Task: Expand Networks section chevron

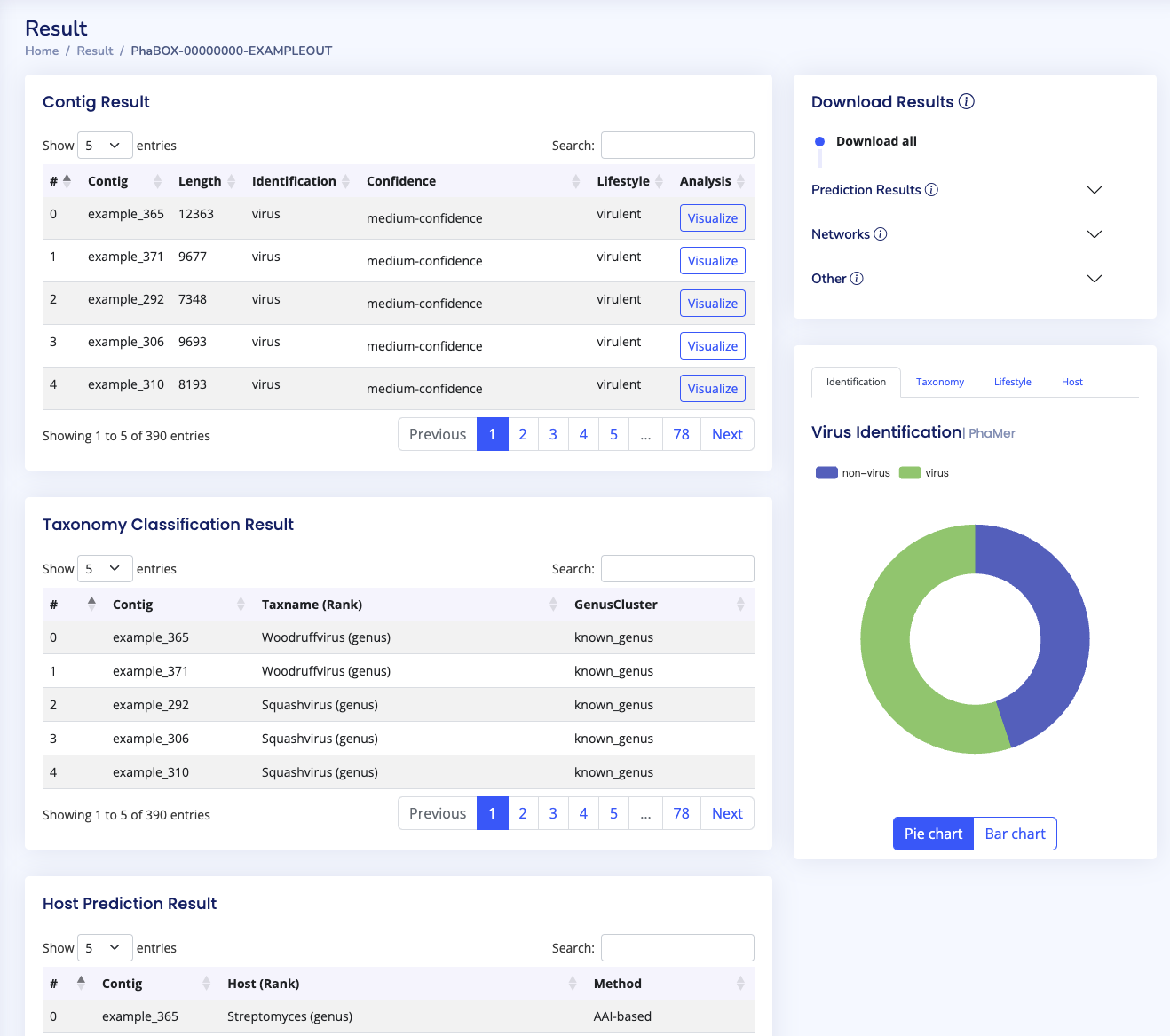Action: pos(1095,234)
